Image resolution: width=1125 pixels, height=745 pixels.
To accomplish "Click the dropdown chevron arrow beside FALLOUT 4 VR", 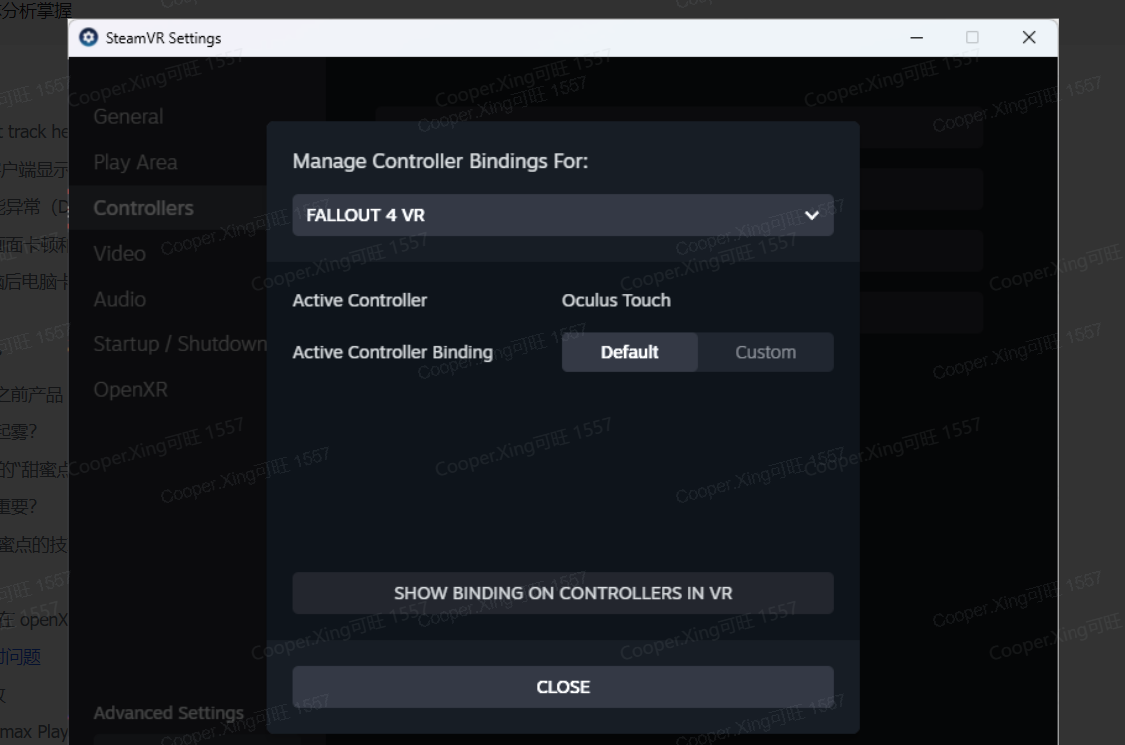I will (811, 215).
